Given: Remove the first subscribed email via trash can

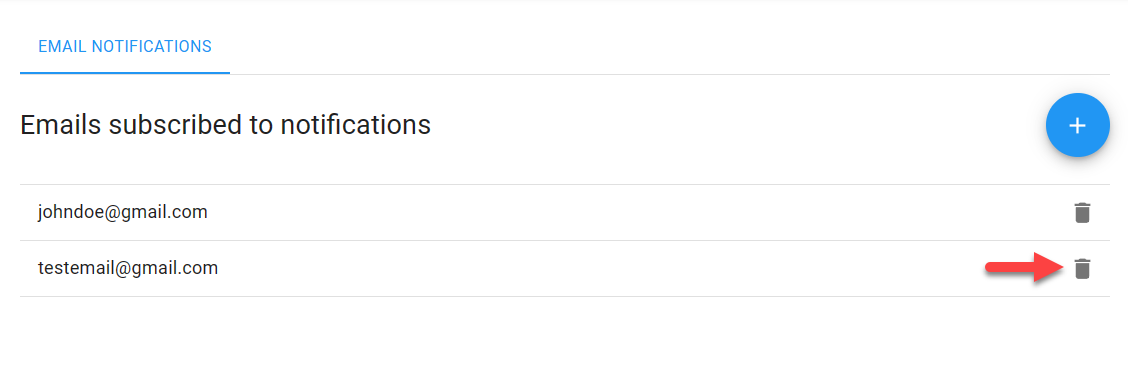Looking at the screenshot, I should click(1082, 213).
